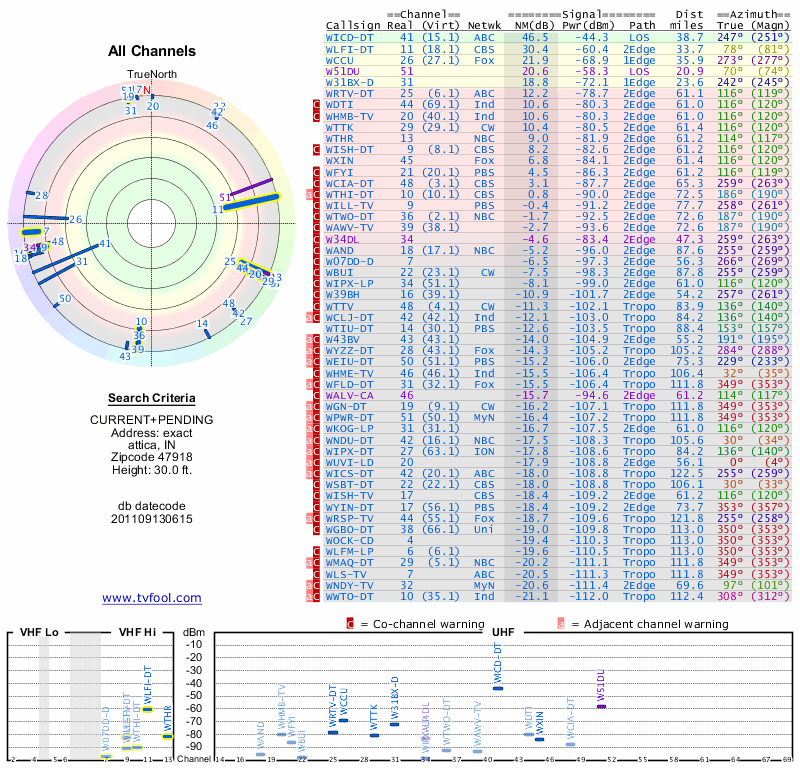This screenshot has width=800, height=768.
Task: Click the channel 26 bar on radar plot
Action: [45, 218]
